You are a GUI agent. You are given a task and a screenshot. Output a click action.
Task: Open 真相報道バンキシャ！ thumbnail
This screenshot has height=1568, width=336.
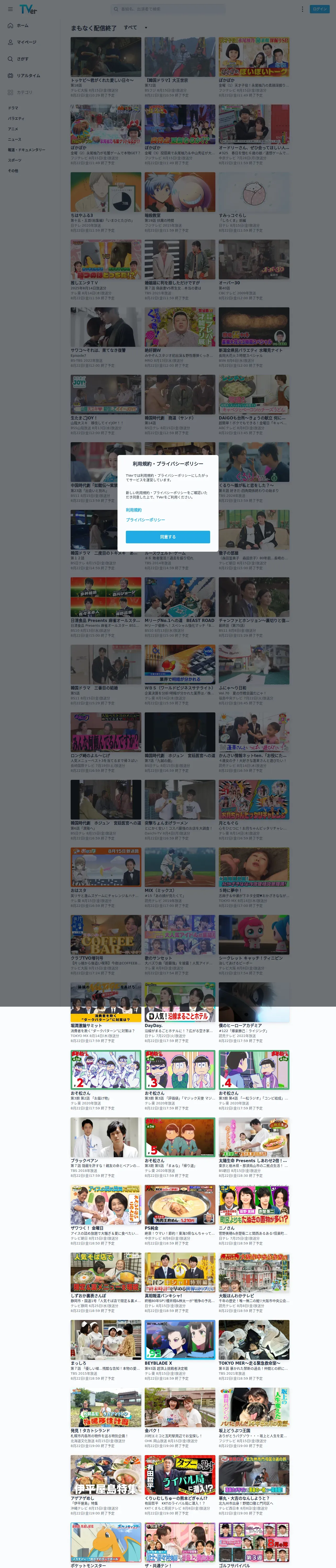(x=180, y=1273)
